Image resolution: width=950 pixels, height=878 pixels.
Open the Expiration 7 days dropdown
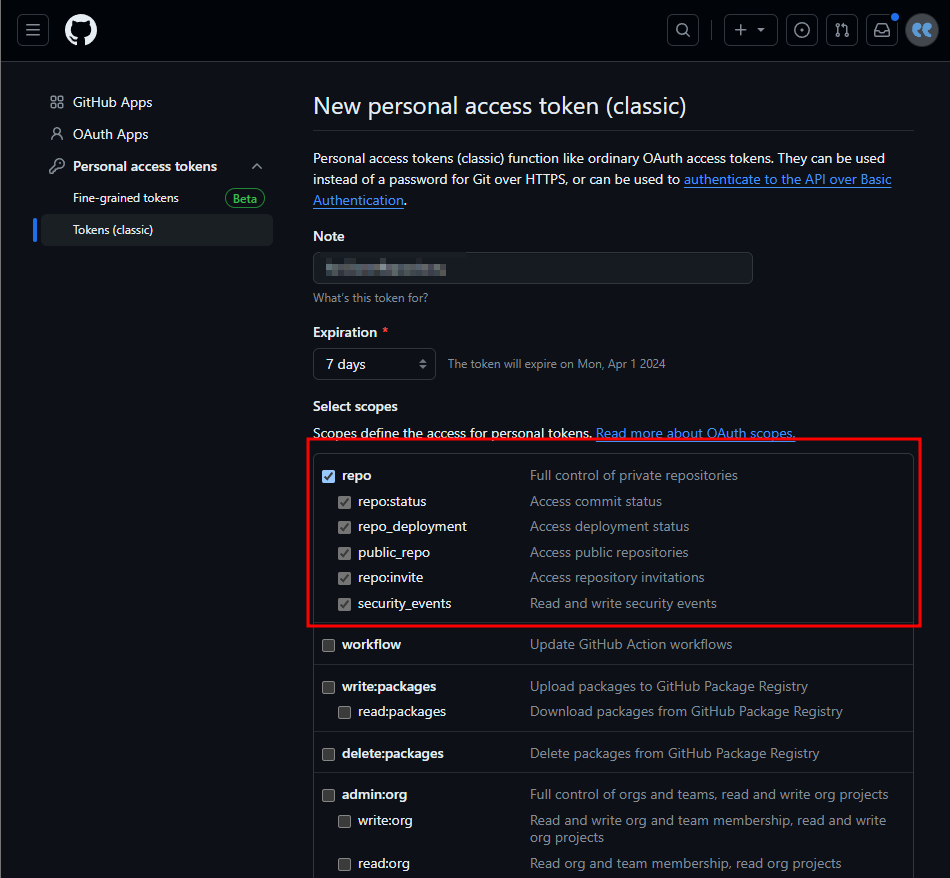click(x=374, y=364)
